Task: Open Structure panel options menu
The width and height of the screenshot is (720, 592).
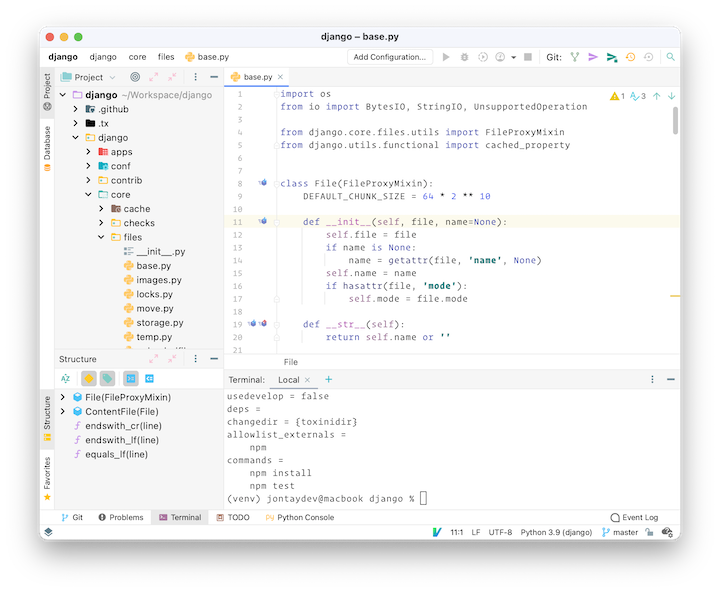Action: pos(196,359)
